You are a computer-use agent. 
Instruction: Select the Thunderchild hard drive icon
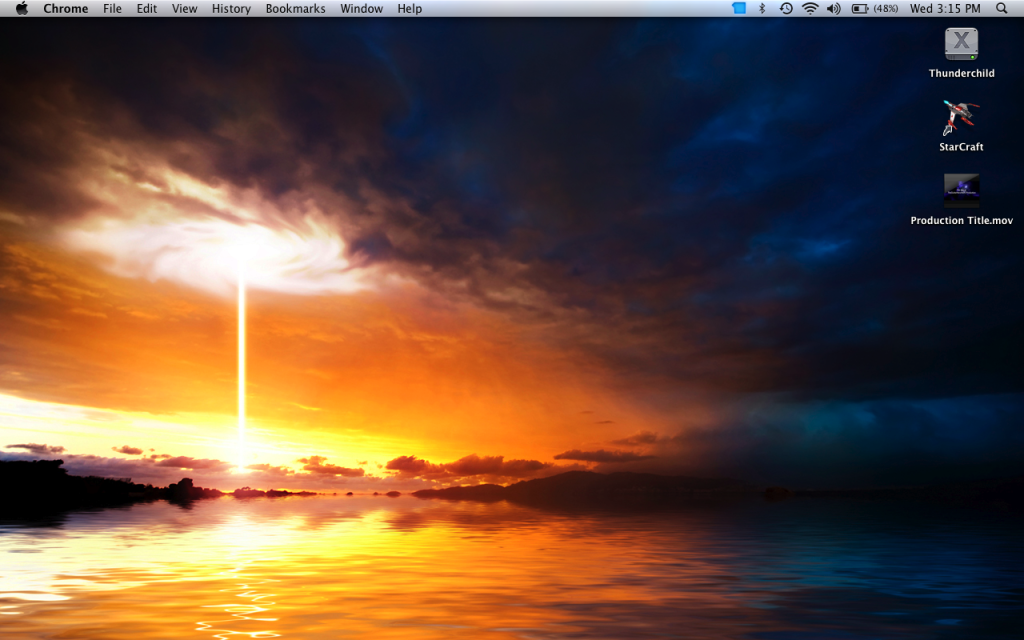(x=961, y=44)
